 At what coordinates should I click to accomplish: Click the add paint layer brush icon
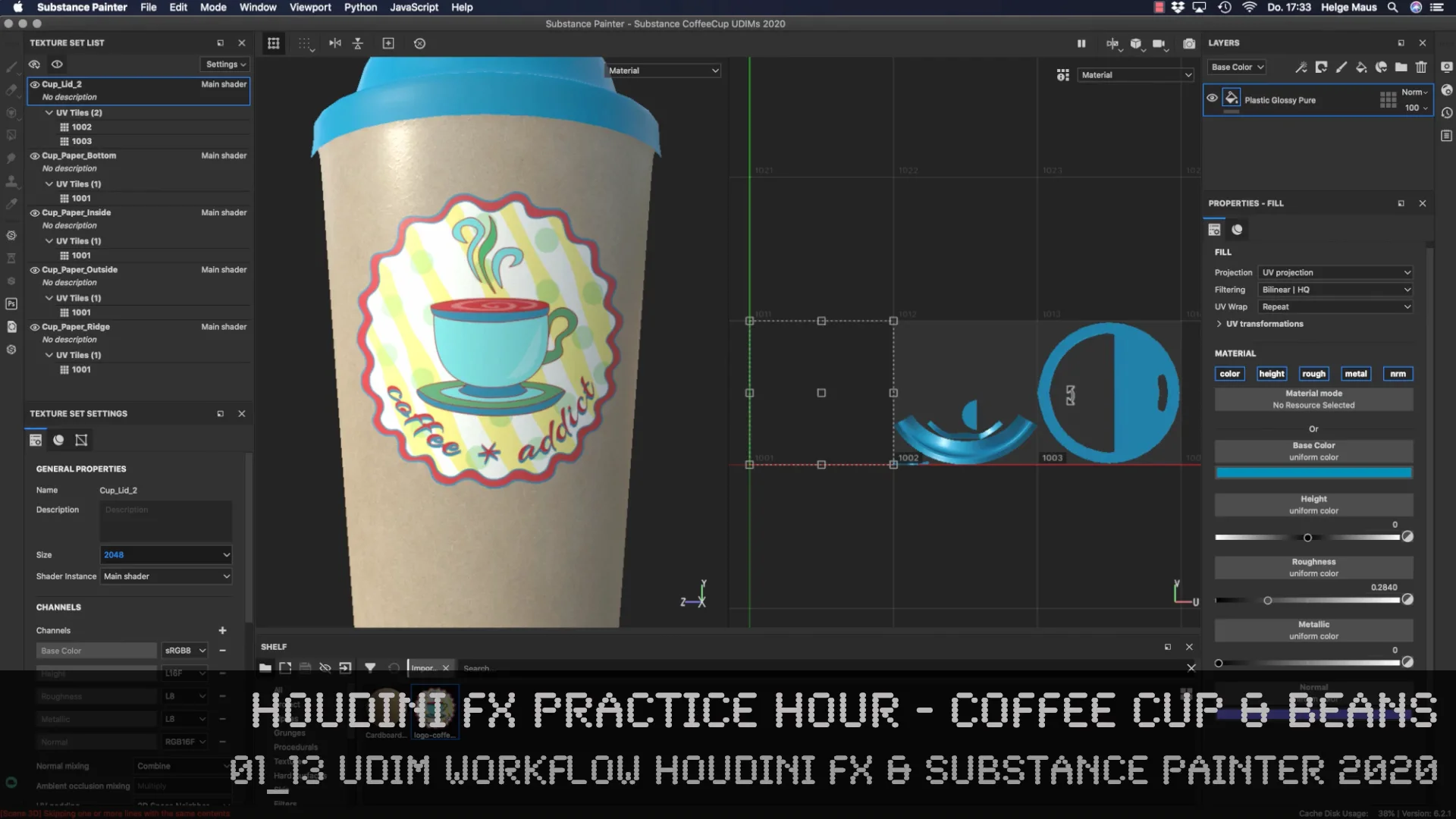click(x=1341, y=67)
